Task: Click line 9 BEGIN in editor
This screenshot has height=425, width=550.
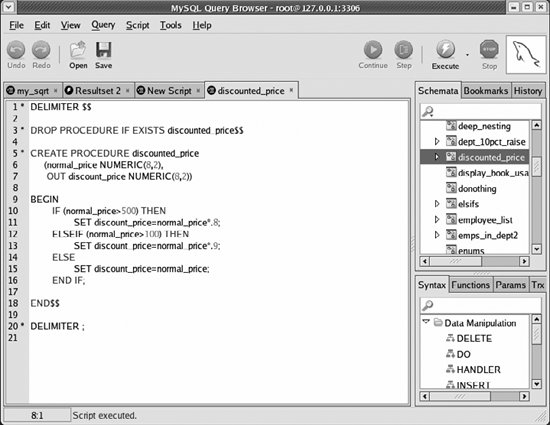Action: [44, 200]
